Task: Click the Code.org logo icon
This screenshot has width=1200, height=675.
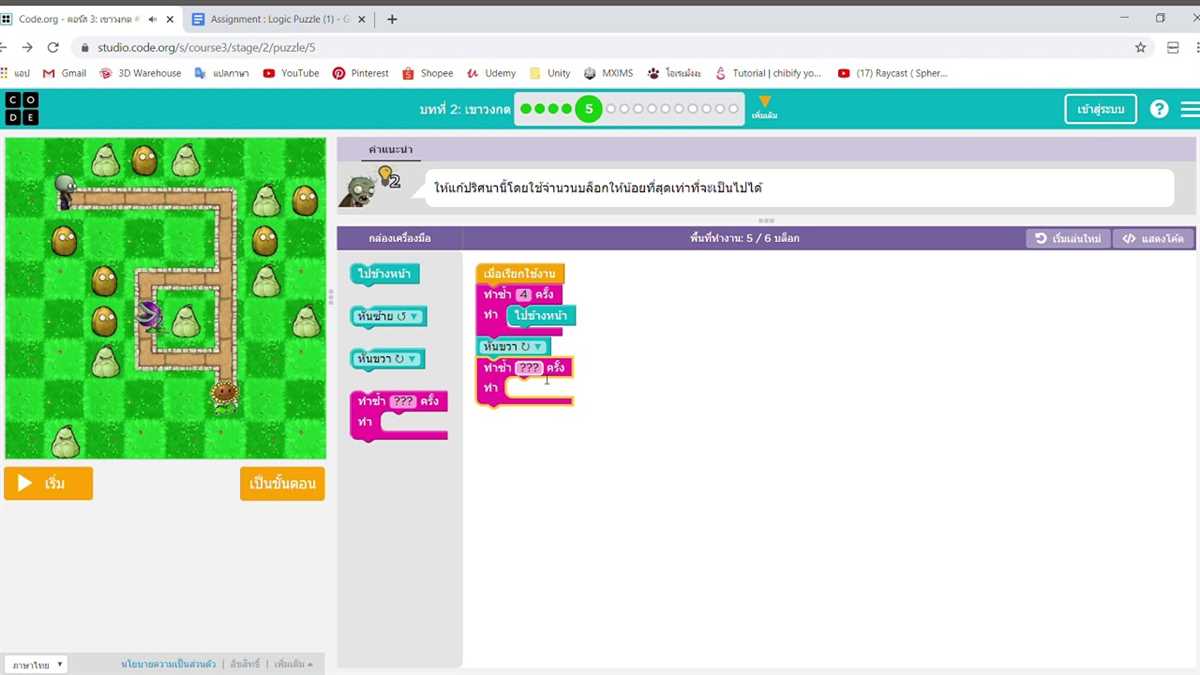Action: coord(21,109)
